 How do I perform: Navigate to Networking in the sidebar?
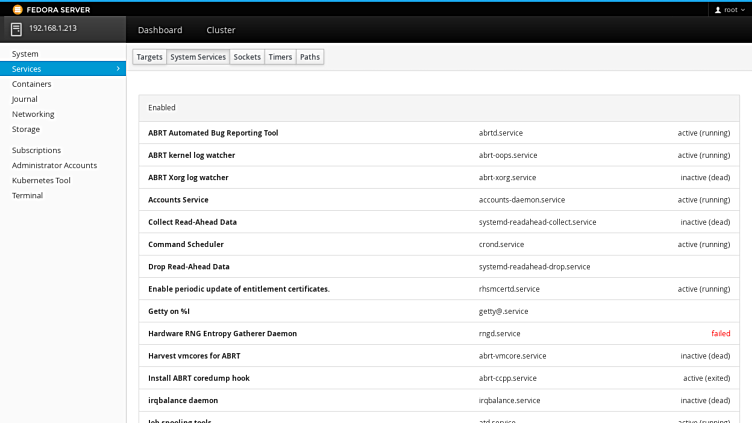pos(33,114)
